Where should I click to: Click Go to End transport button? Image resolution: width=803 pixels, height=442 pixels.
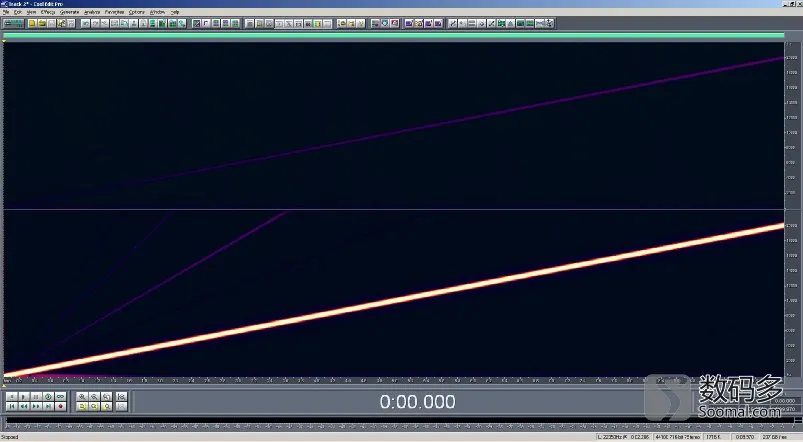[x=48, y=406]
